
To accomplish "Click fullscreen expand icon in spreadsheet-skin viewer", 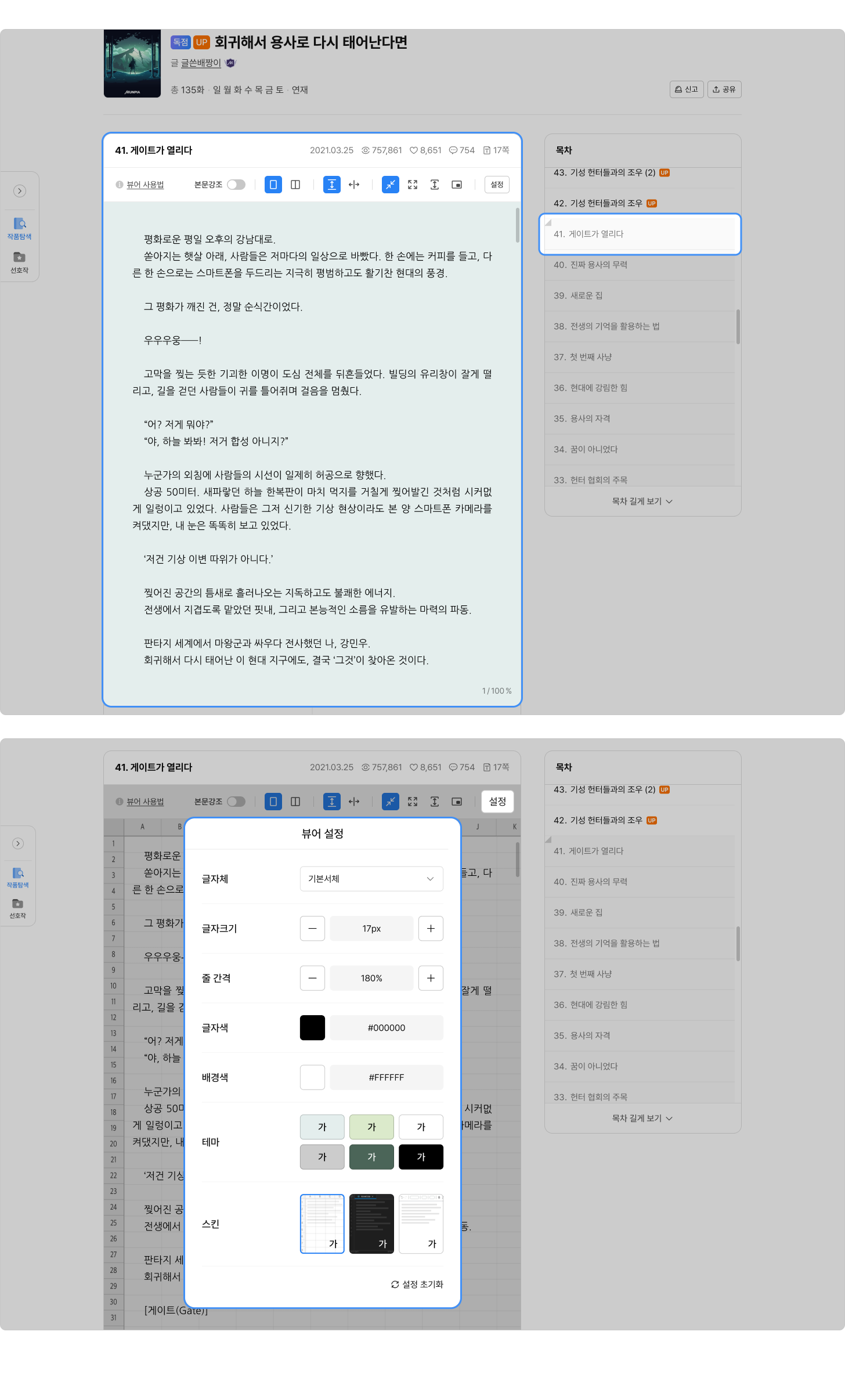I will click(413, 802).
